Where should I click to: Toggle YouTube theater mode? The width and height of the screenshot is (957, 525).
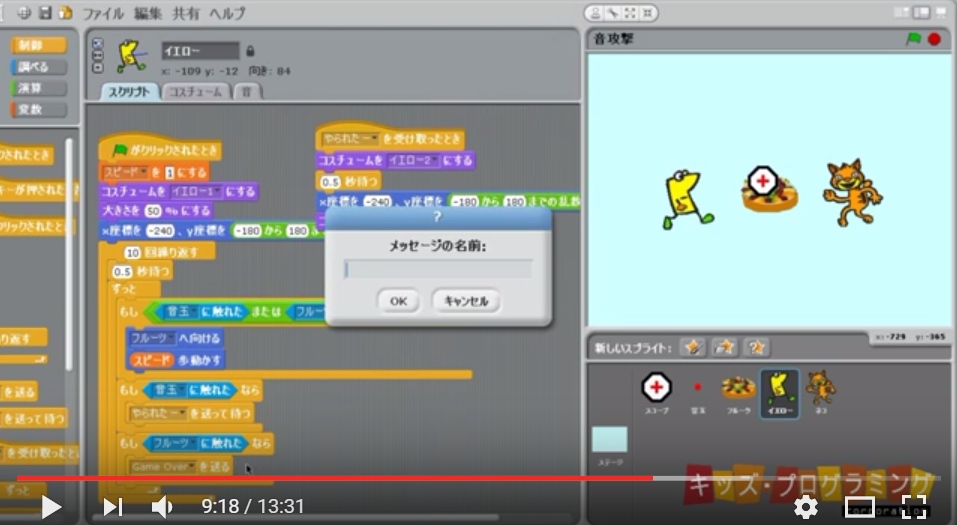[x=860, y=507]
